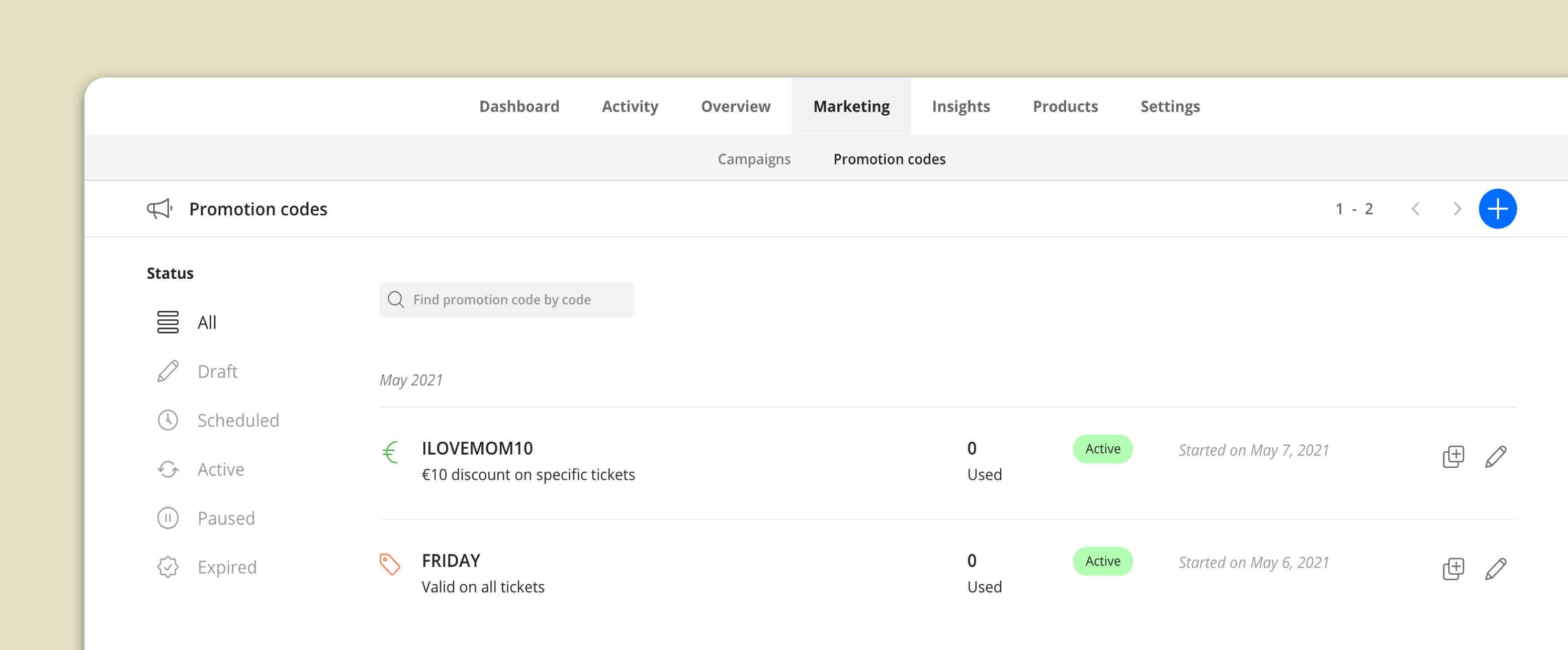Filter status by Active
This screenshot has height=650, width=1568.
[x=220, y=469]
